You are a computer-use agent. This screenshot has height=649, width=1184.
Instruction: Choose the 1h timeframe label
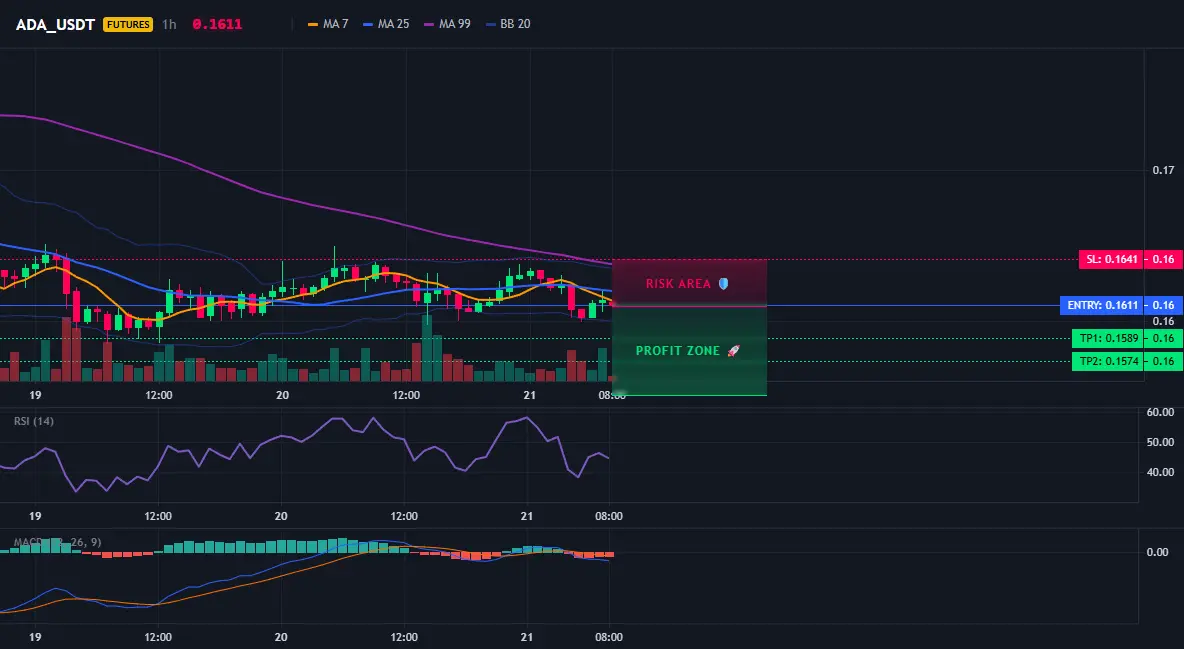tap(169, 24)
